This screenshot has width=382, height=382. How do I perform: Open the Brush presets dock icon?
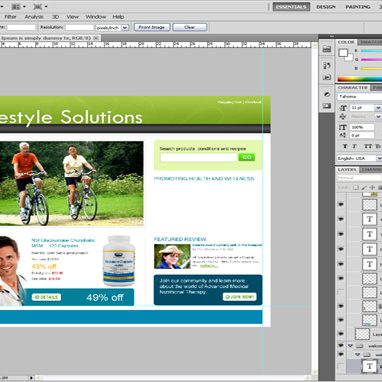327,66
